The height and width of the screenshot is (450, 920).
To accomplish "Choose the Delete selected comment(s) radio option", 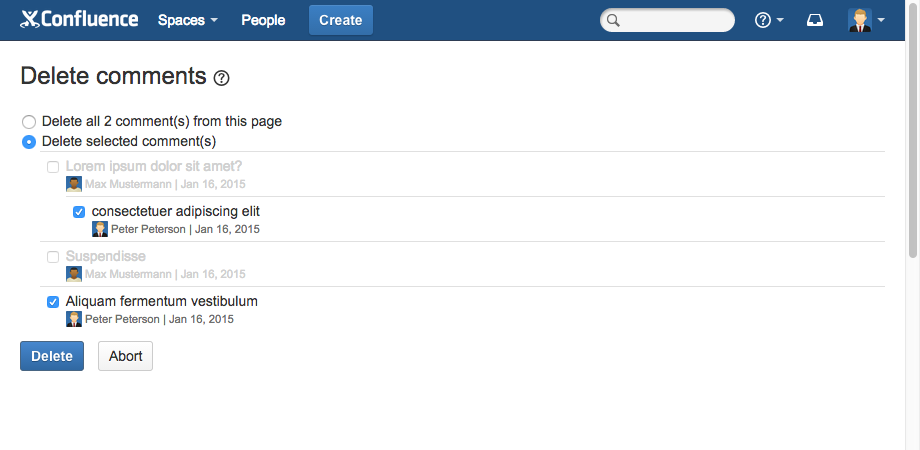I will [29, 142].
